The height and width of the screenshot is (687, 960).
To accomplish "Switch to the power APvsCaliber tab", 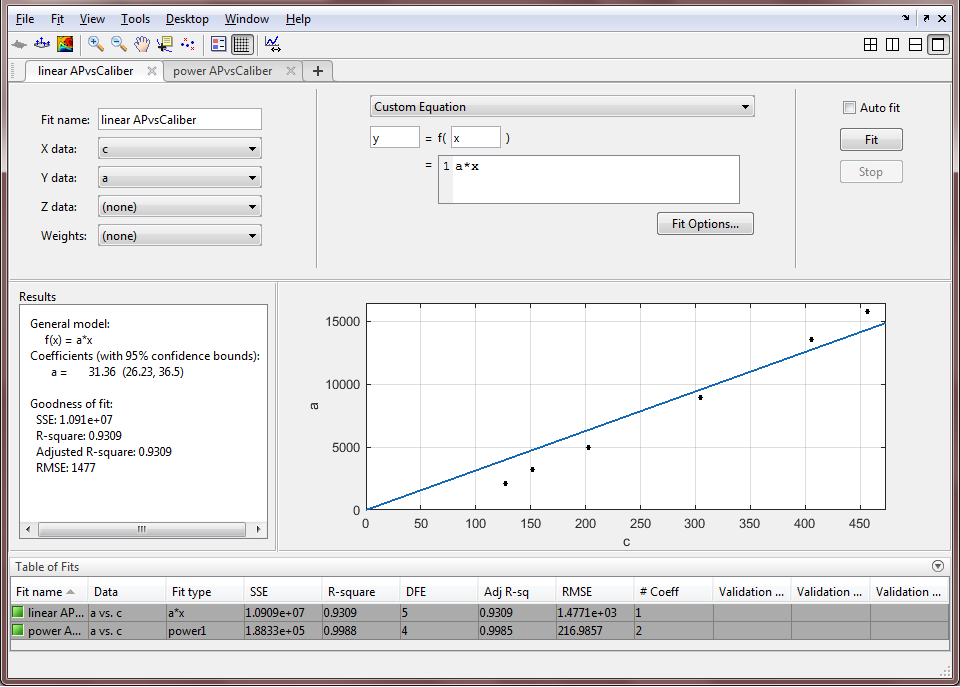I will 223,71.
